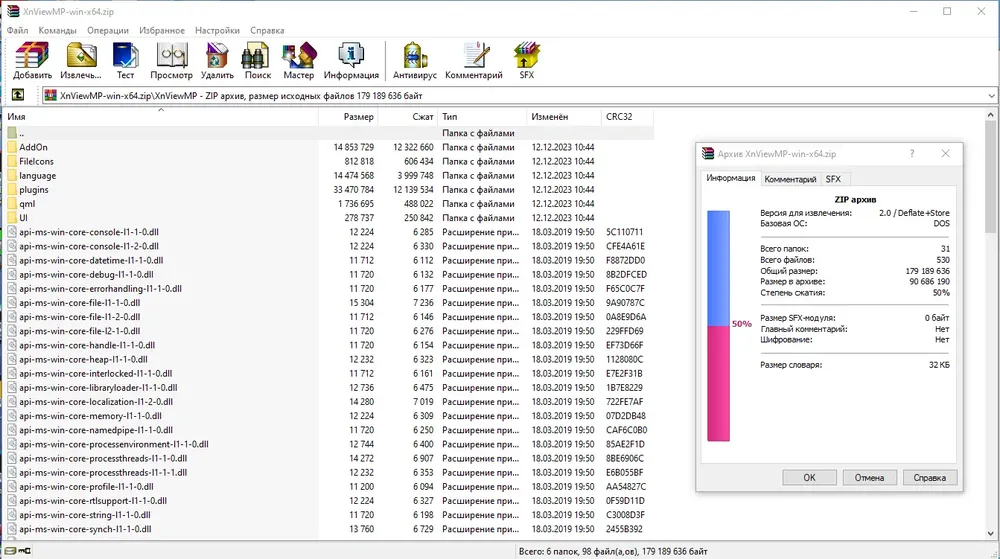
Task: Select file api-ms-win-core-heap-l1-1-0.dll
Action: [x=83, y=359]
